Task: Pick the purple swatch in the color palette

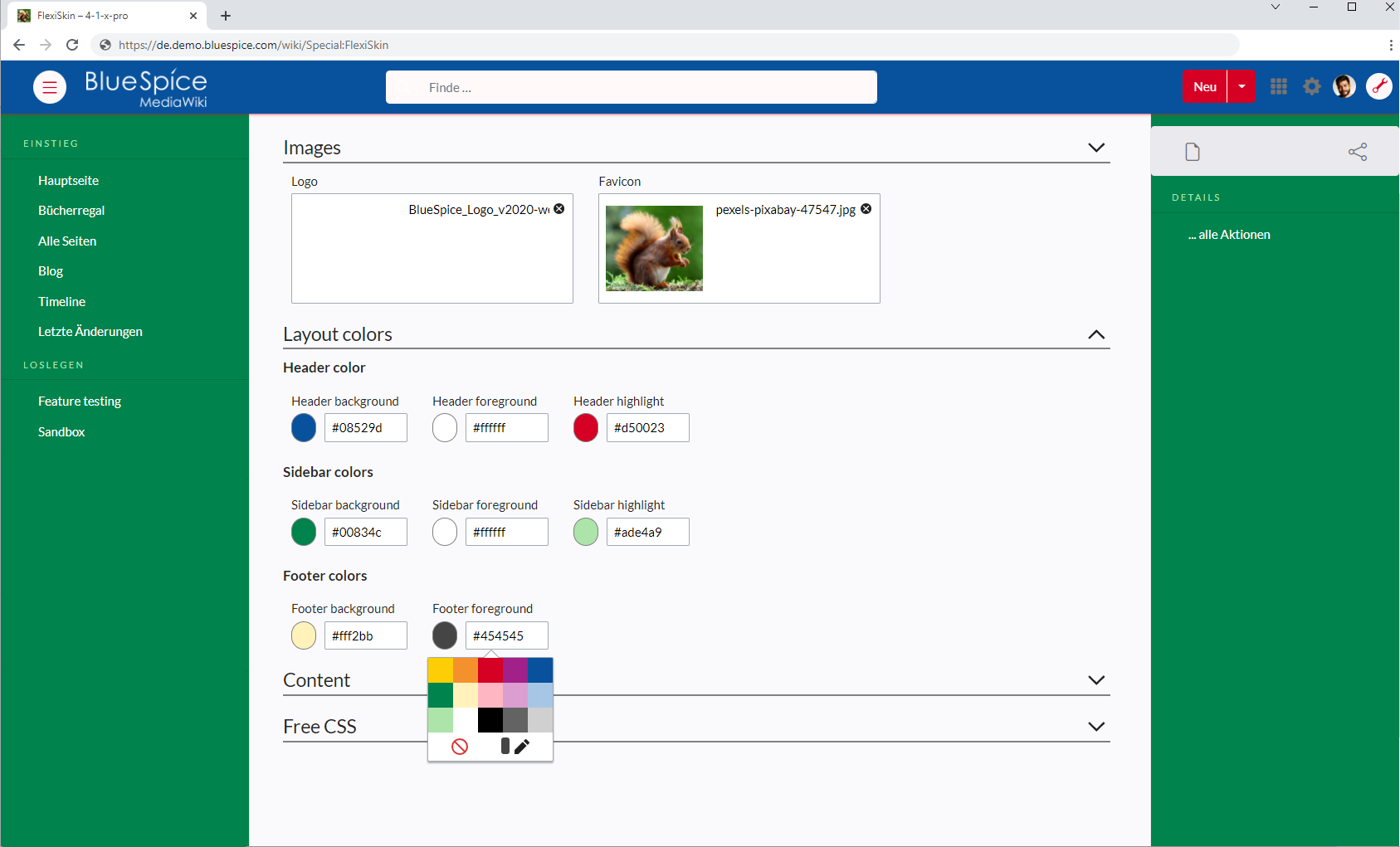Action: [515, 670]
